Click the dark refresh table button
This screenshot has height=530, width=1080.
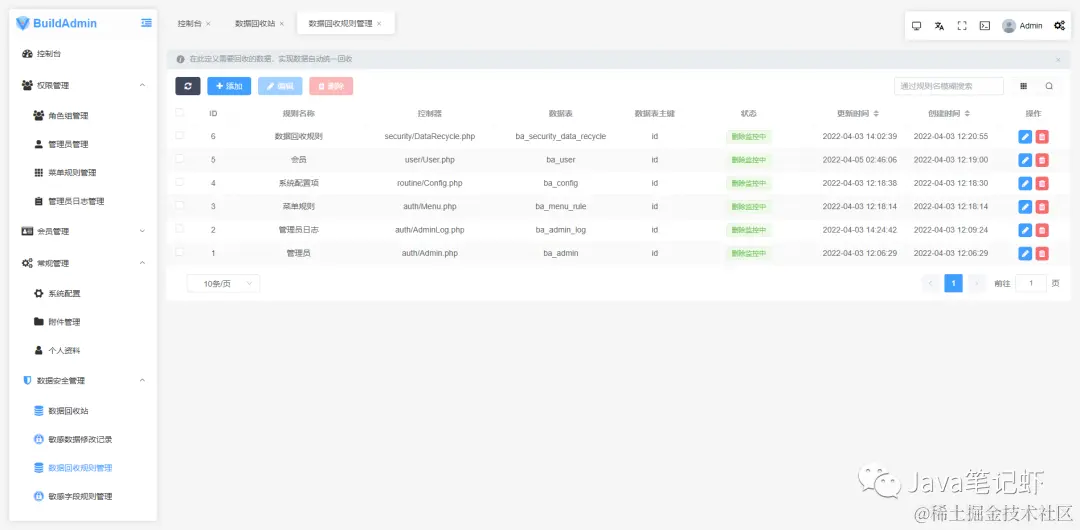[188, 86]
